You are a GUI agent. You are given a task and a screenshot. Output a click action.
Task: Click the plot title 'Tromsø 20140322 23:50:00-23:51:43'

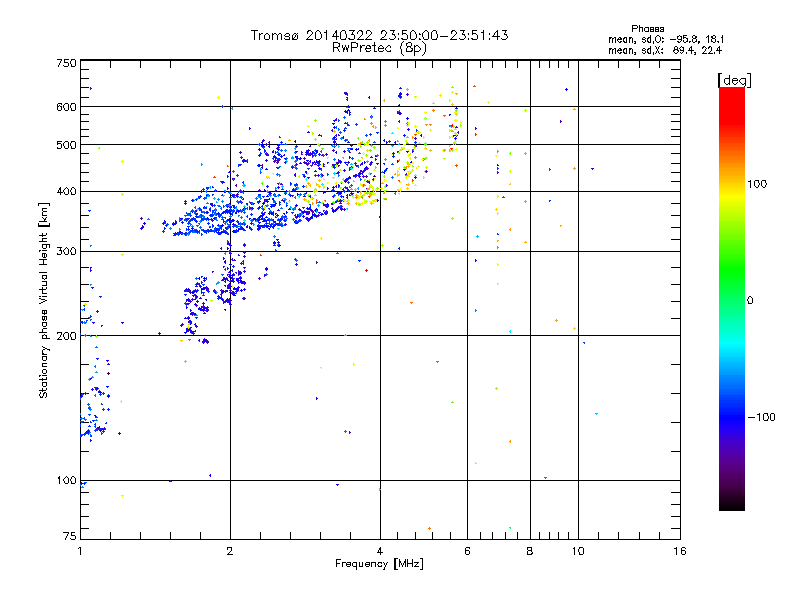[379, 35]
